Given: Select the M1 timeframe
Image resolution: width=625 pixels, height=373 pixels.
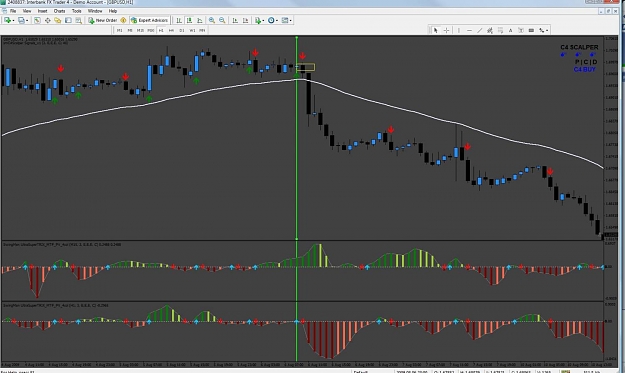Looking at the screenshot, I should (x=120, y=30).
